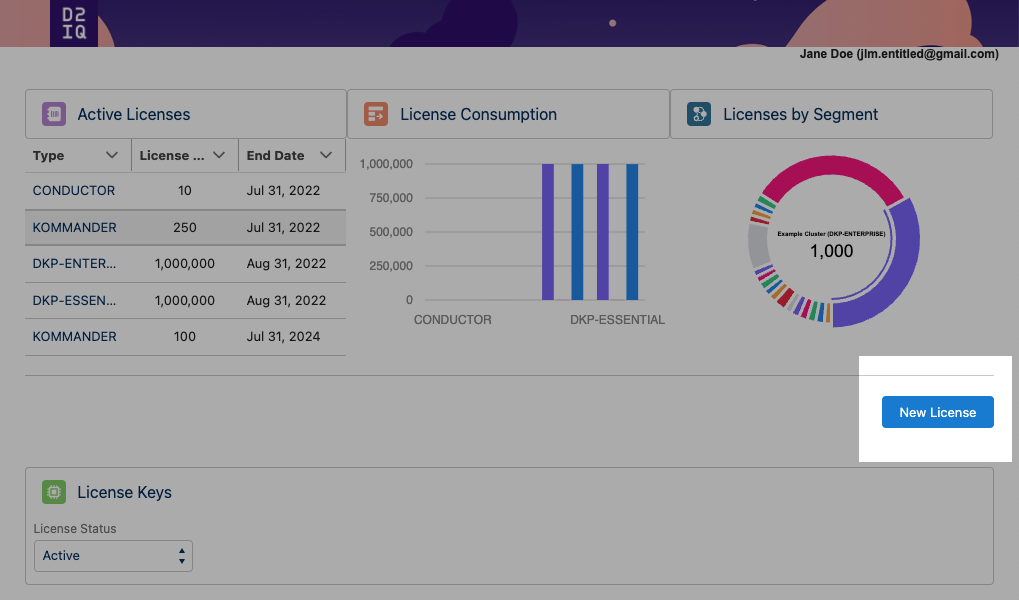Click the license count 10 cell
This screenshot has height=600, width=1019.
point(185,190)
